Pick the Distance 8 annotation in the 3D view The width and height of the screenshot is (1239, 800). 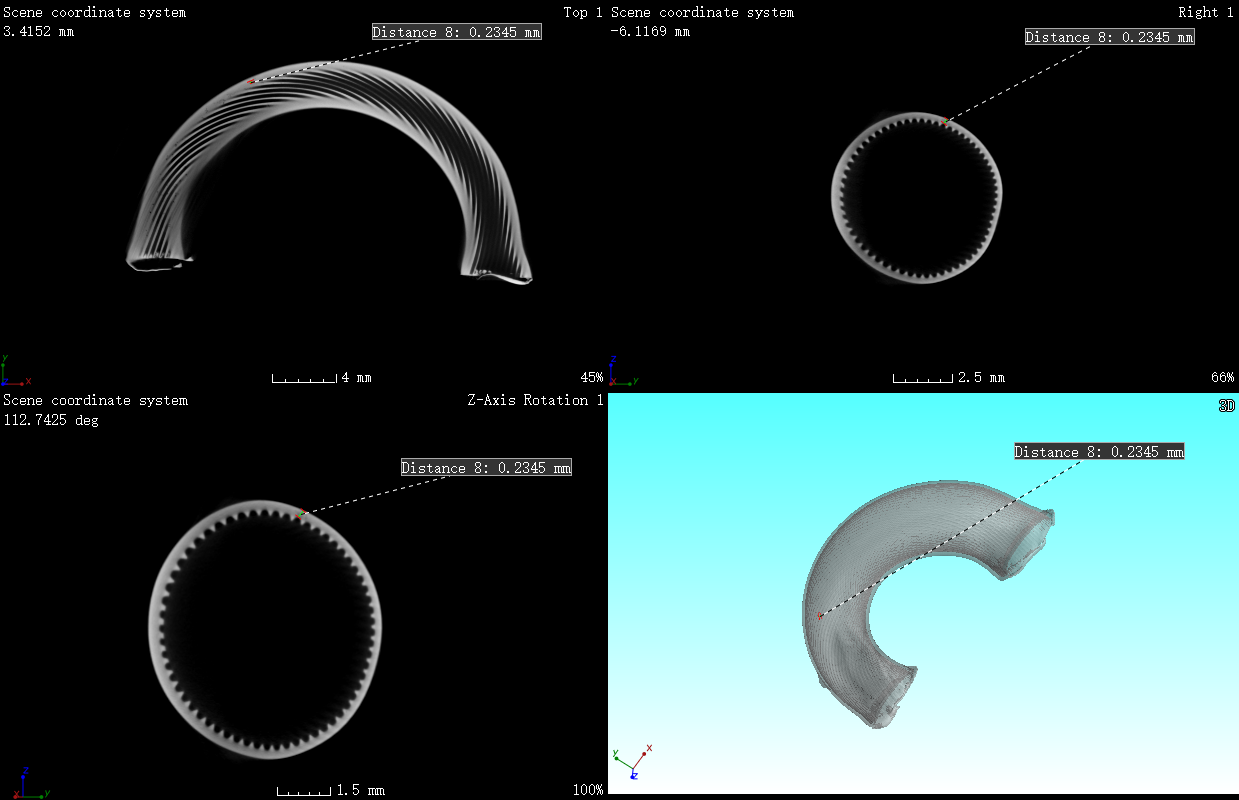point(1099,452)
